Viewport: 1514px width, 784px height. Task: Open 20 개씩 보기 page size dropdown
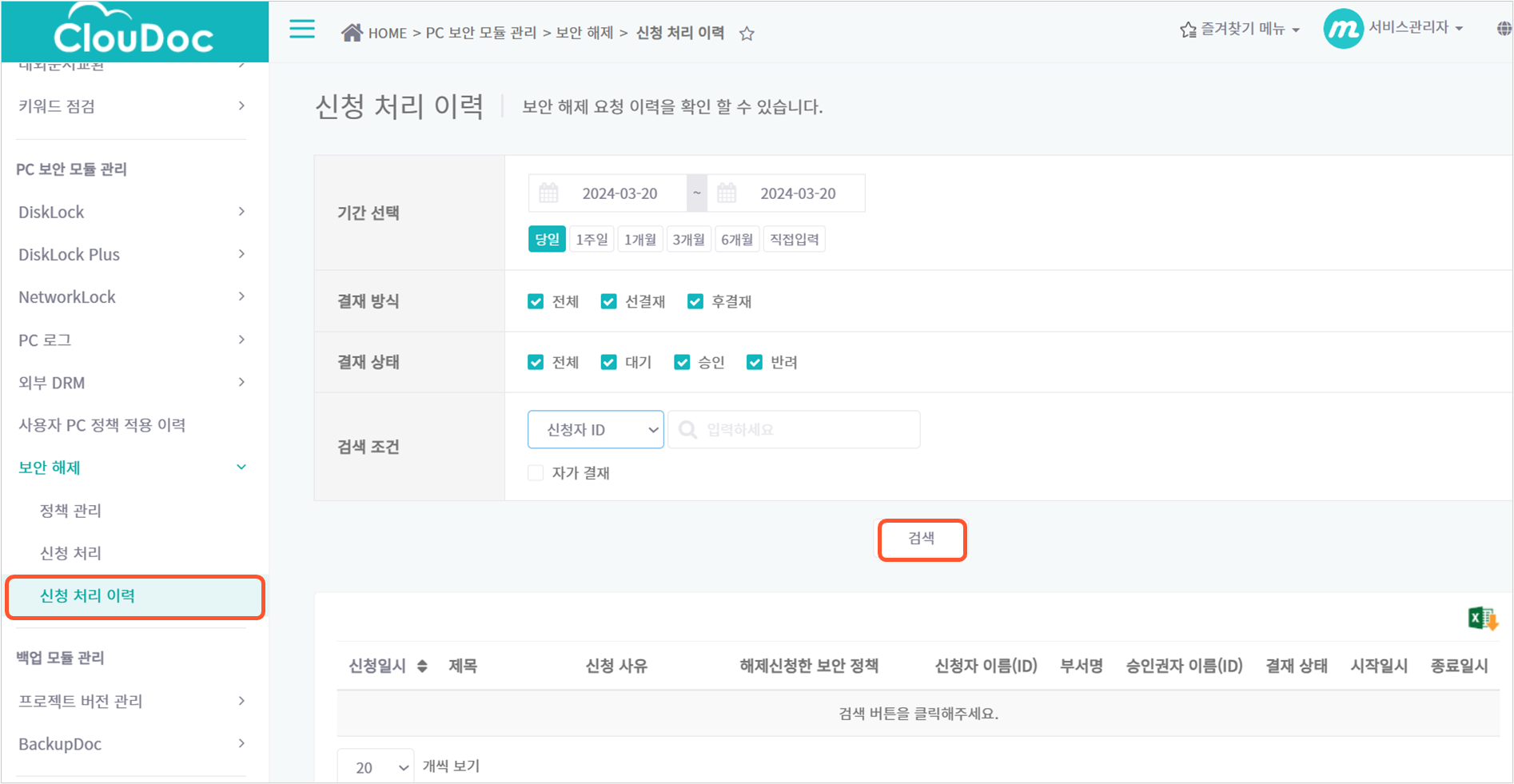[376, 767]
